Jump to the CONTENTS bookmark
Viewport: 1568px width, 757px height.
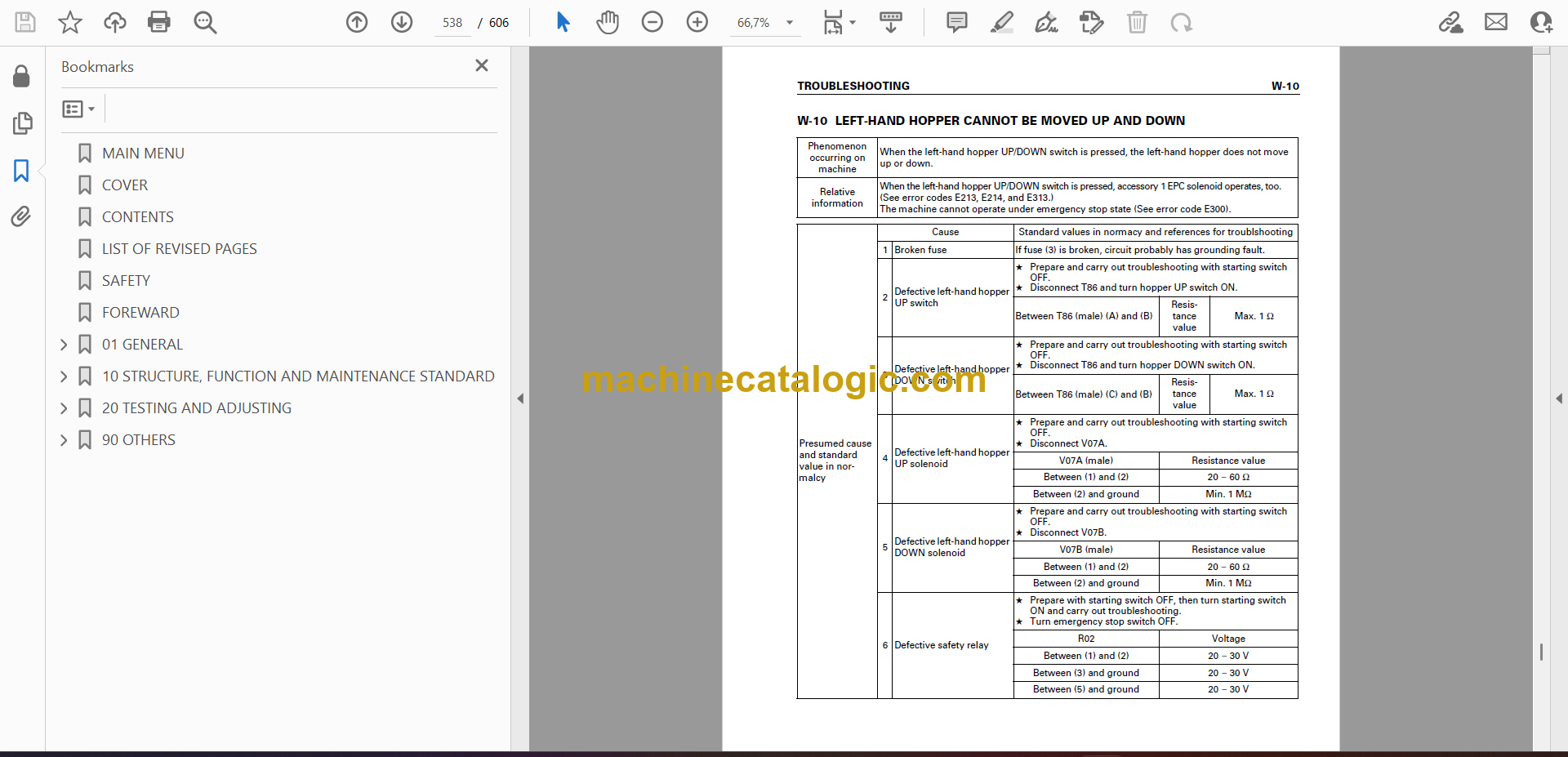137,217
